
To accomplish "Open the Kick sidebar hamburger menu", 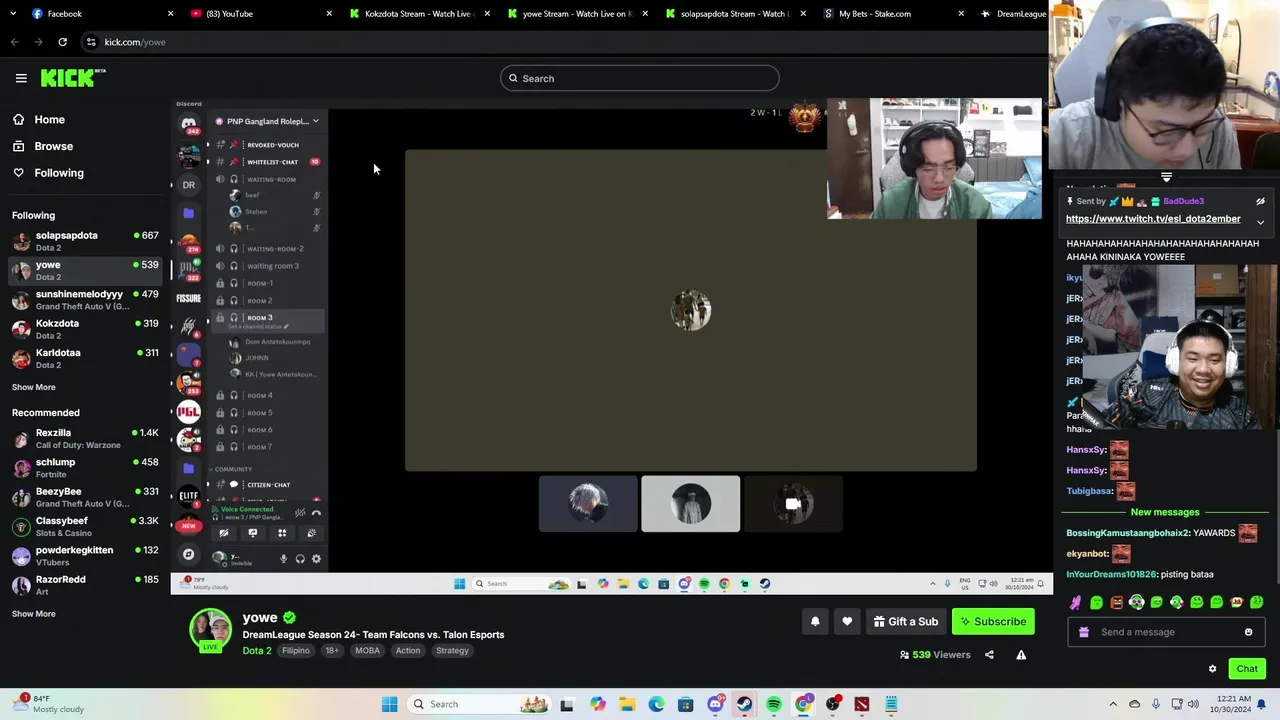I will 21,78.
